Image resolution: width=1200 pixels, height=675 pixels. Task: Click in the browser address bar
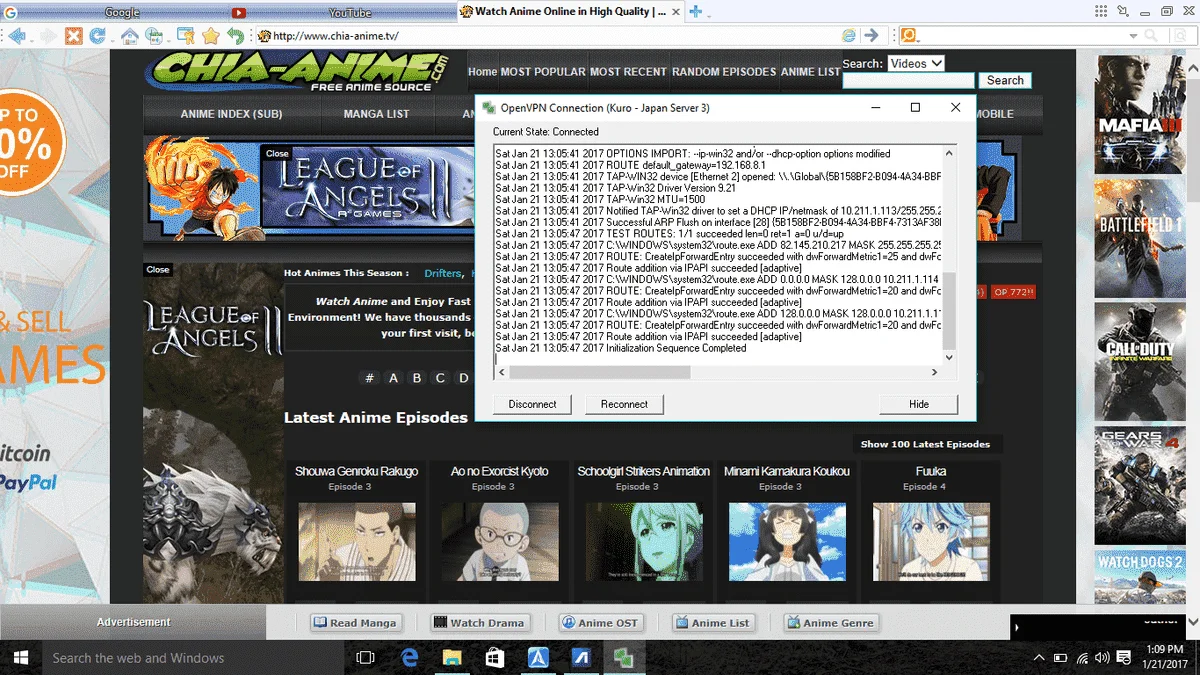click(545, 36)
